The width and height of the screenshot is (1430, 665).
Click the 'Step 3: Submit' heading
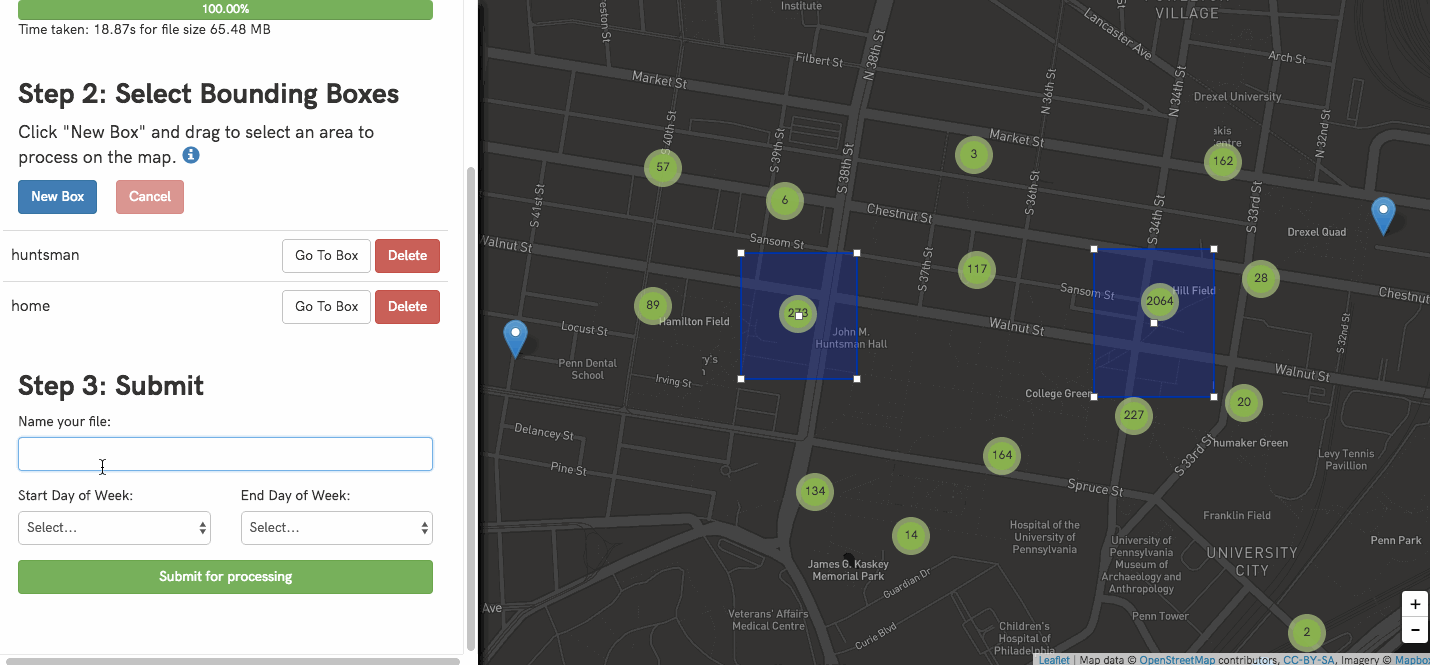coord(111,386)
